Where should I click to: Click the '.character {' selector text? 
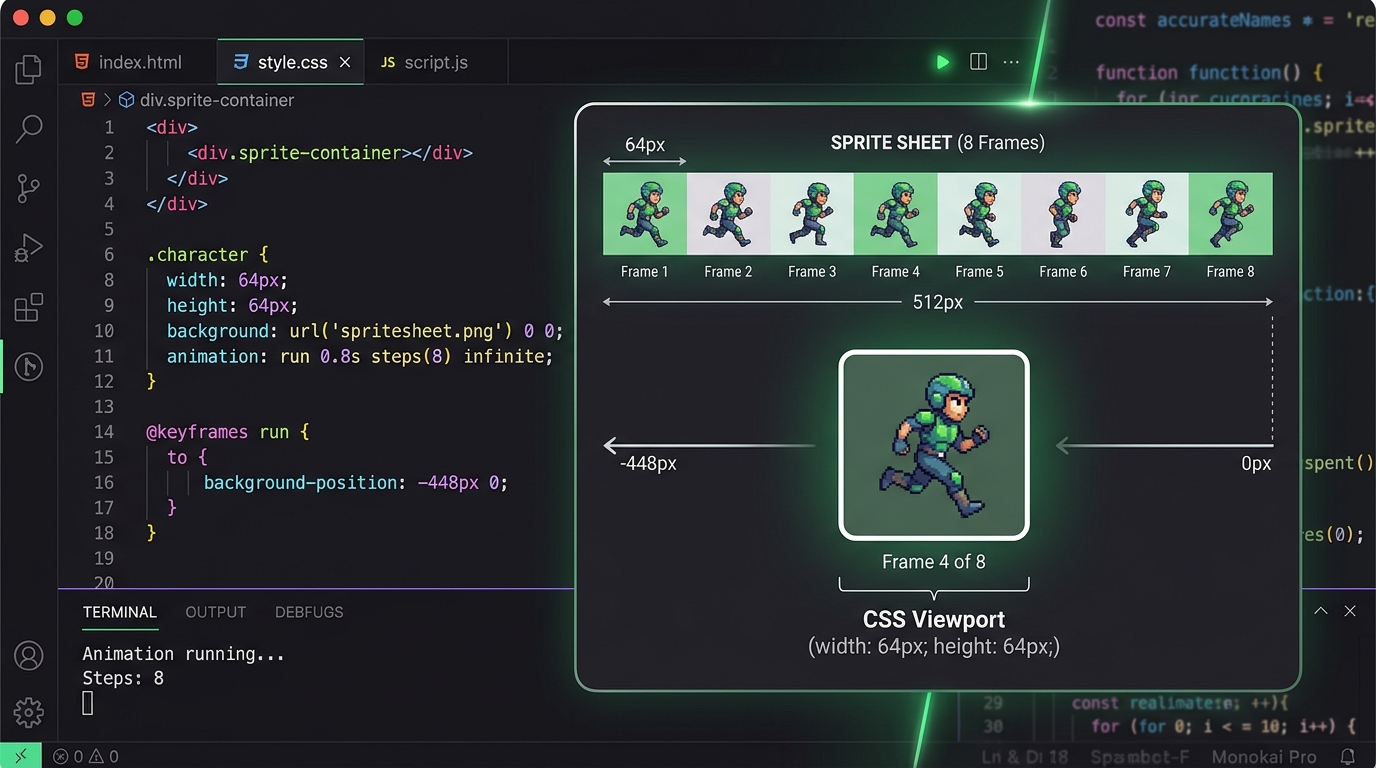tap(207, 255)
